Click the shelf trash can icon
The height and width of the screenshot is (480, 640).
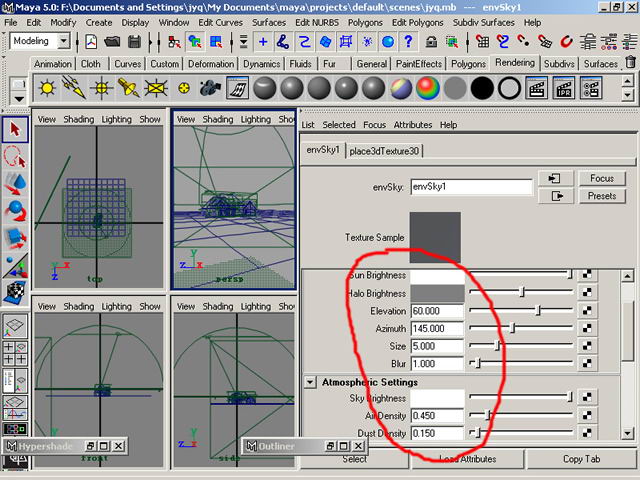[631, 62]
